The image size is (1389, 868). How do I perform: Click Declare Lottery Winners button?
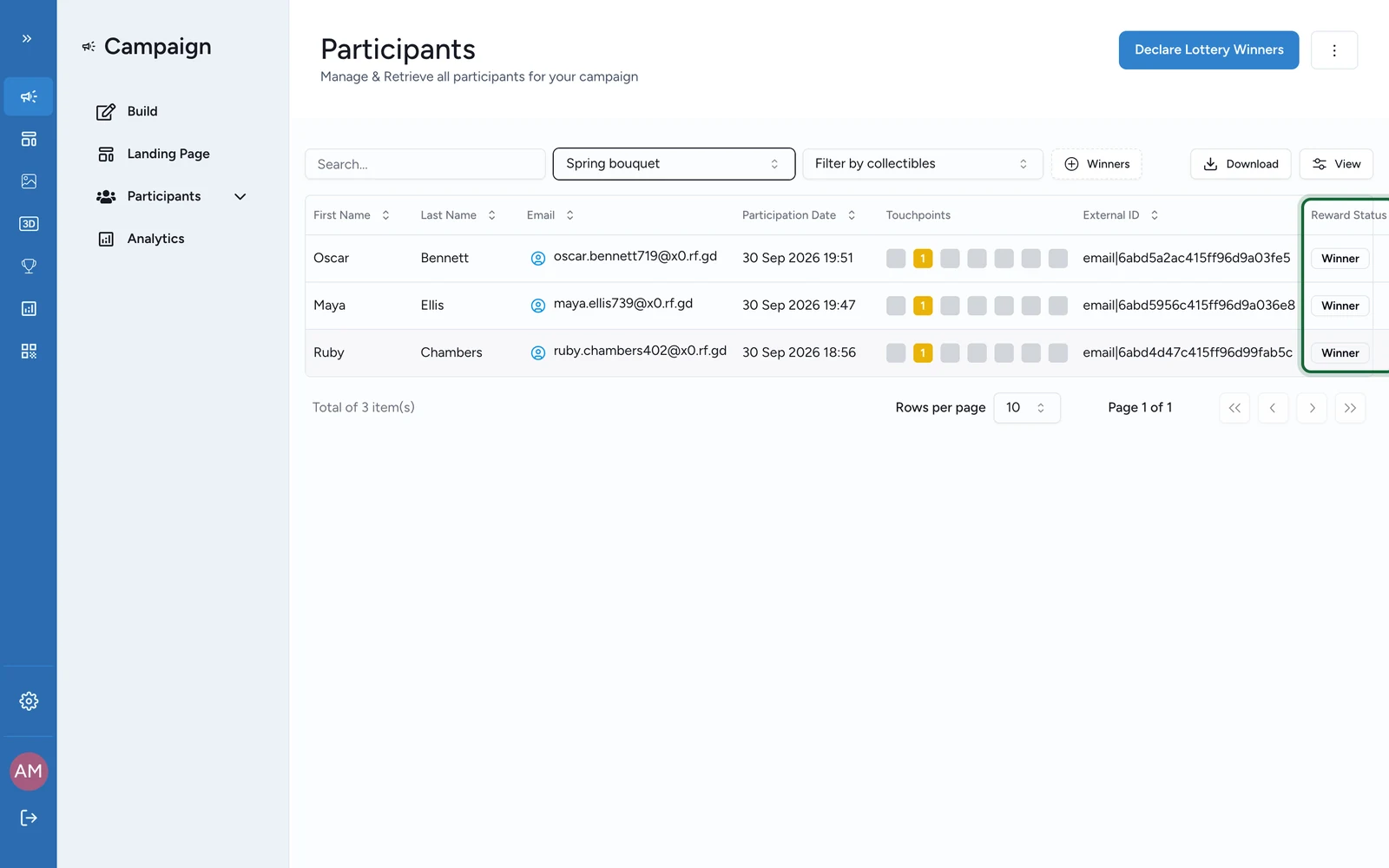(1208, 50)
